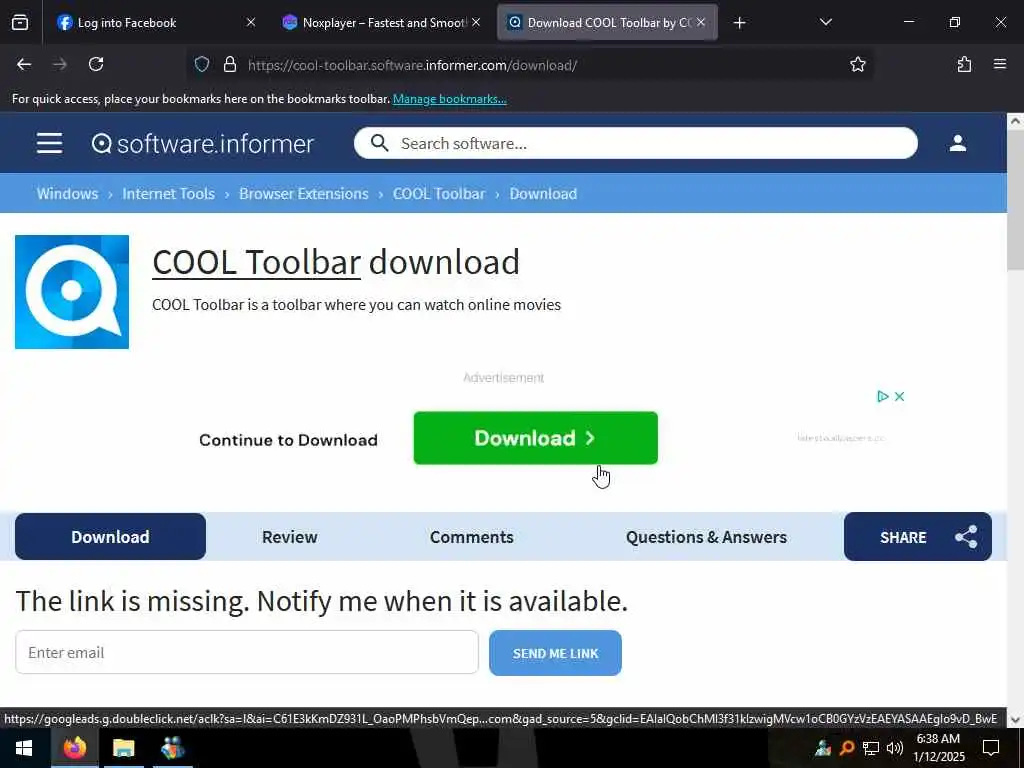Open COOL Toolbar breadcrumb link

(439, 194)
